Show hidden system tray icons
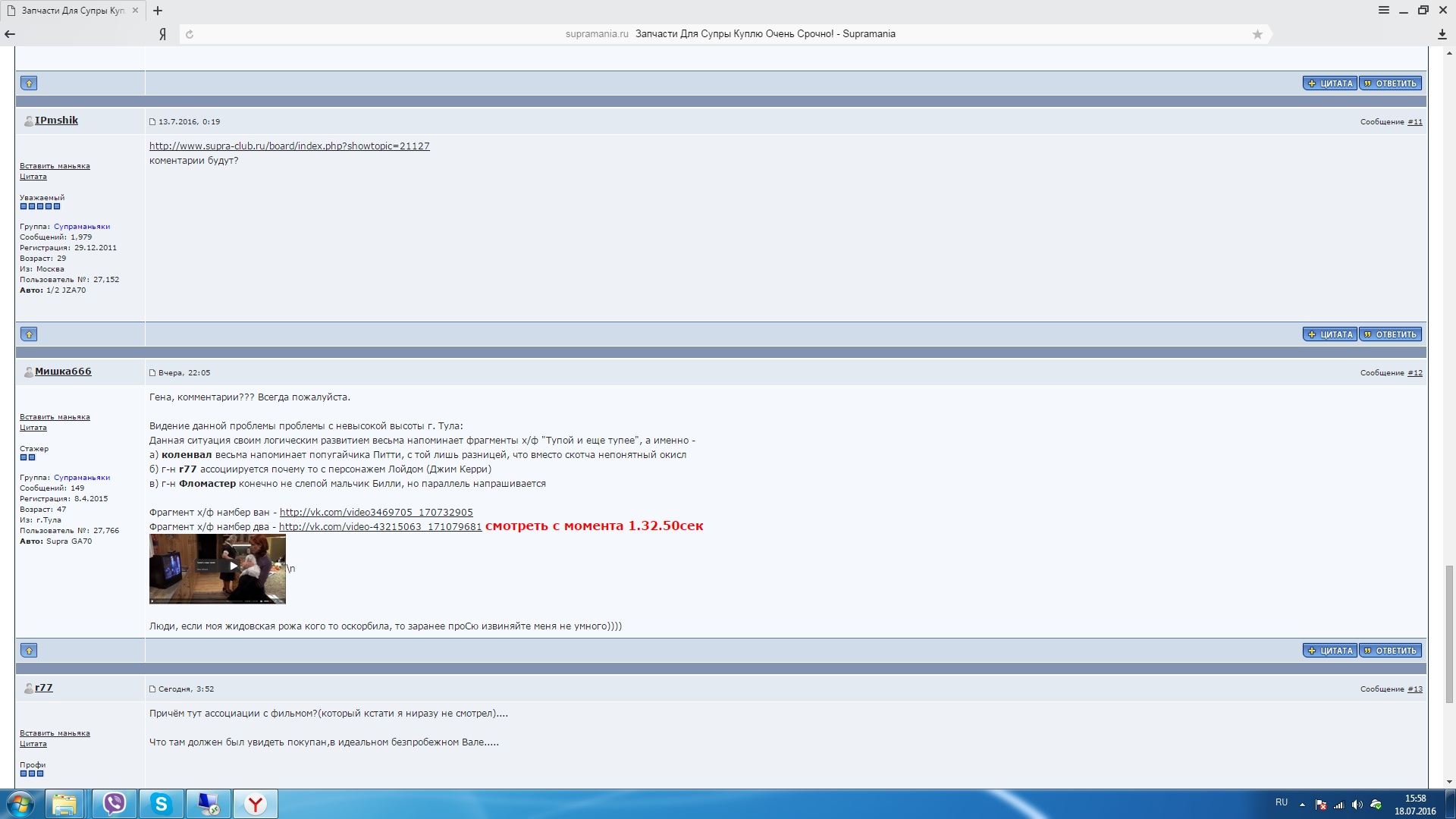Viewport: 1456px width, 819px height. click(1302, 805)
